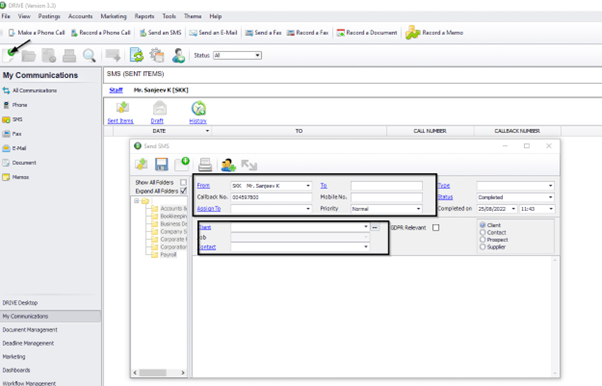Select the Contact radio button
Image resolution: width=602 pixels, height=386 pixels.
tap(483, 232)
